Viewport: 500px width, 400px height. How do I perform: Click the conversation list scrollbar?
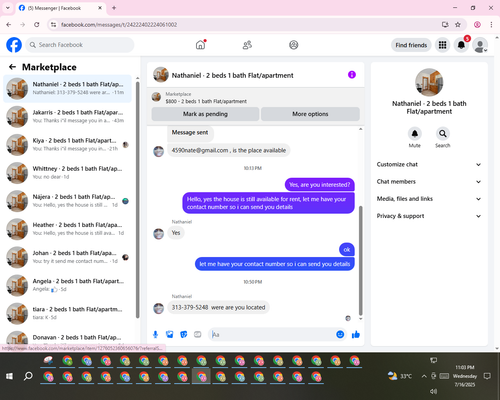[x=137, y=199]
